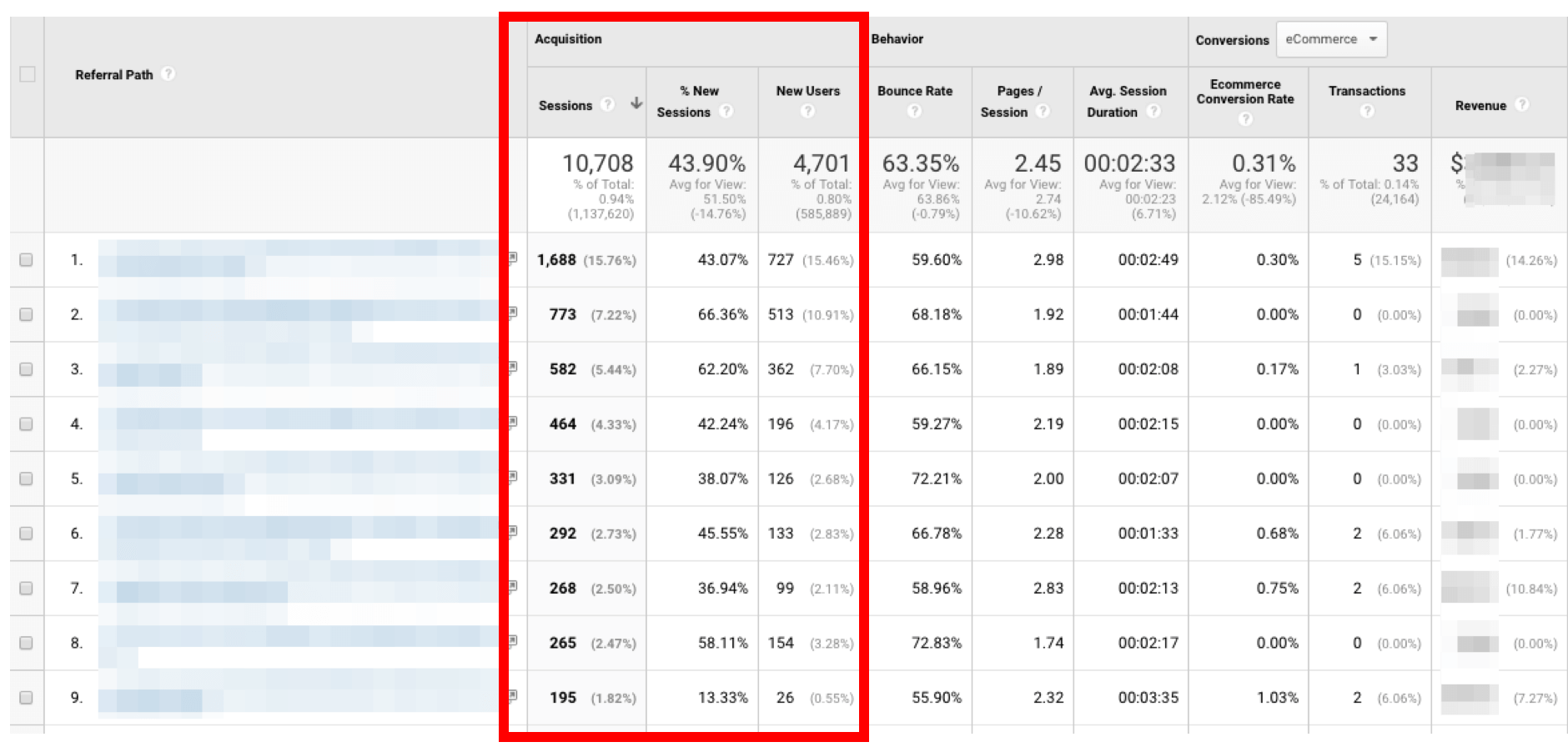
Task: Check the checkbox for row 1
Action: pyautogui.click(x=27, y=259)
